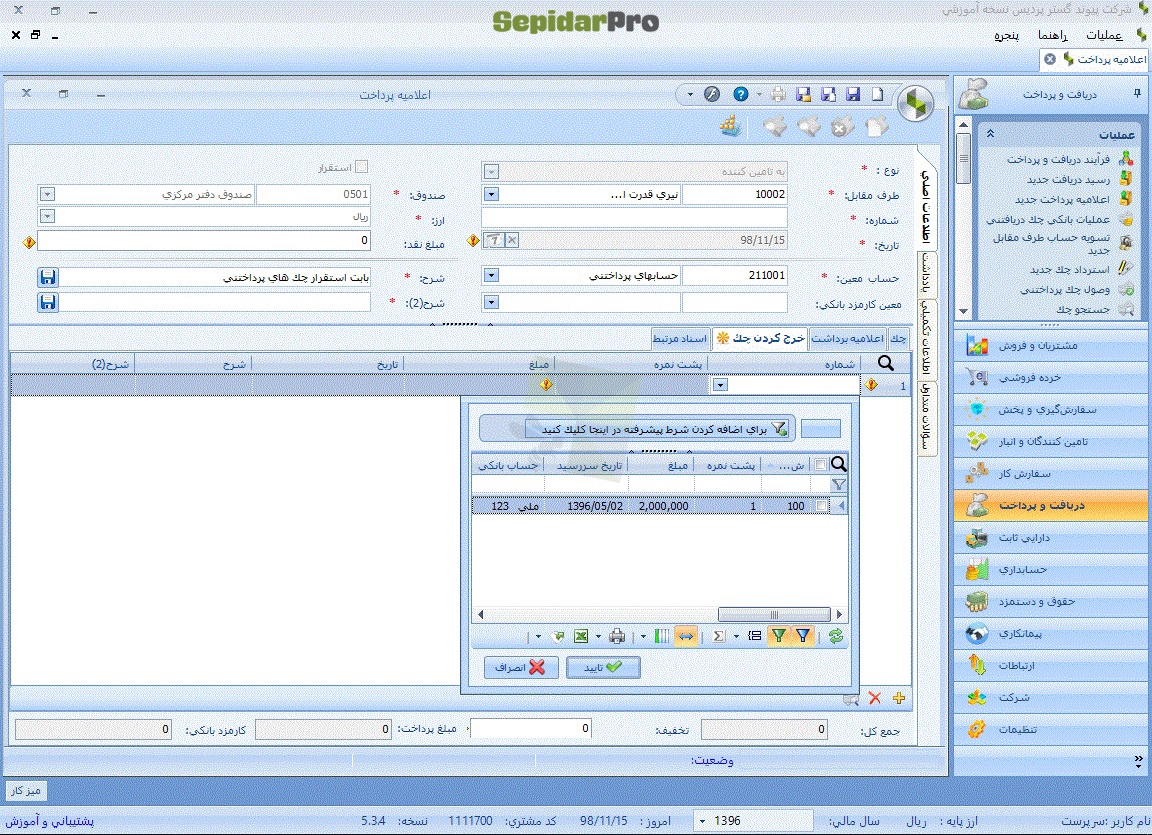Open the ارز dropdown arrow
This screenshot has height=835, width=1152.
[47, 217]
